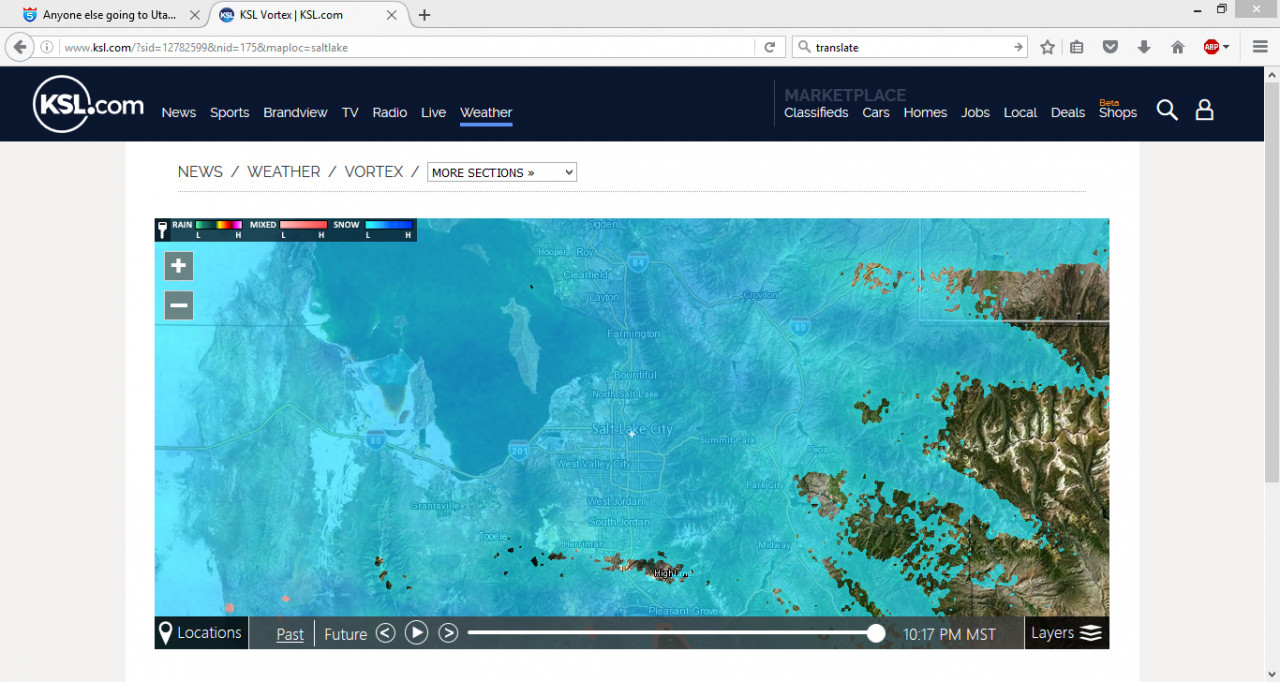Step radar forward one frame
Screen dimensions: 1280x682
point(449,633)
